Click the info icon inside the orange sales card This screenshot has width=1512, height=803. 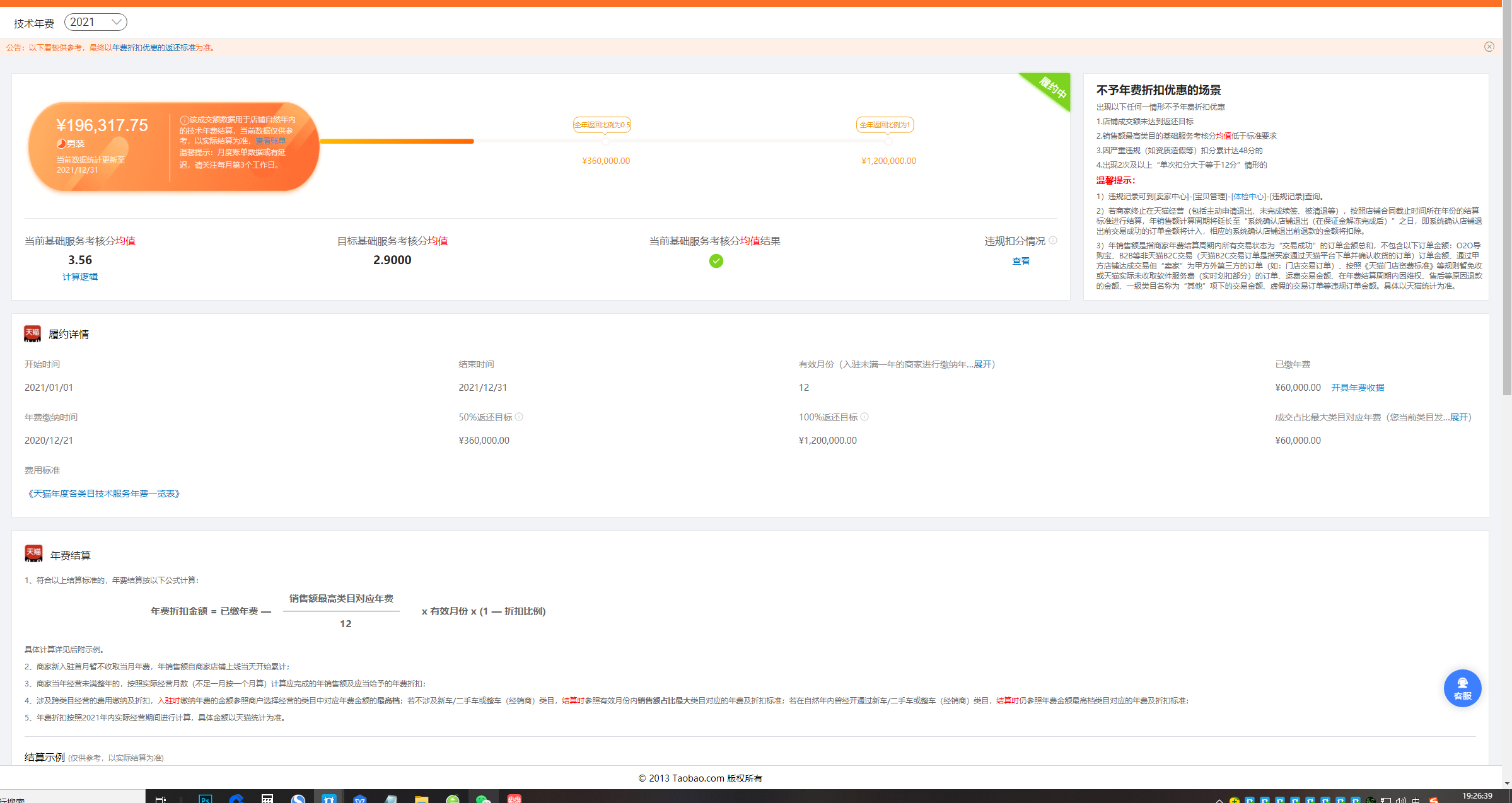(184, 120)
